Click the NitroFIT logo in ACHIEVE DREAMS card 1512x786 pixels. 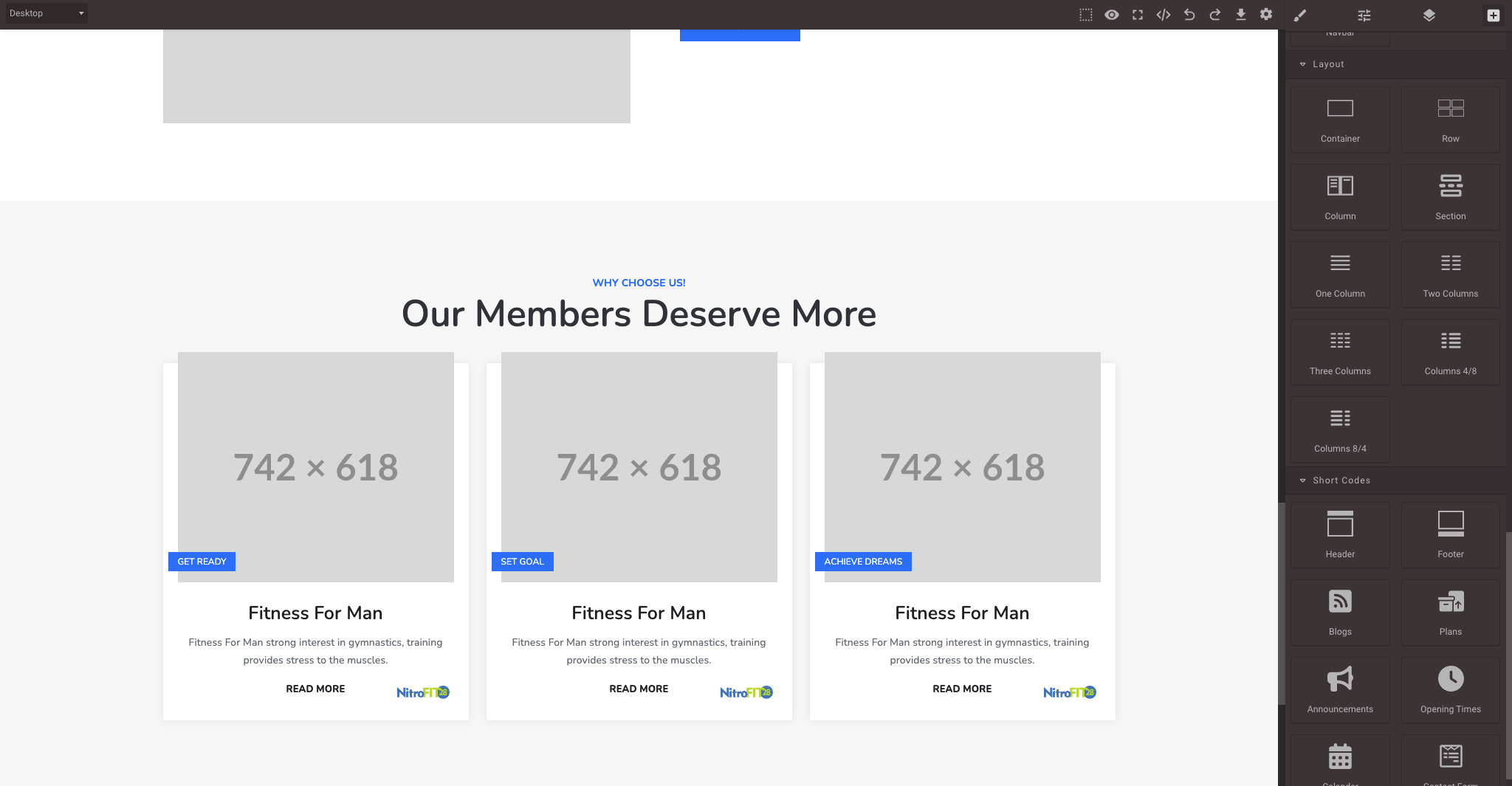(x=1070, y=692)
